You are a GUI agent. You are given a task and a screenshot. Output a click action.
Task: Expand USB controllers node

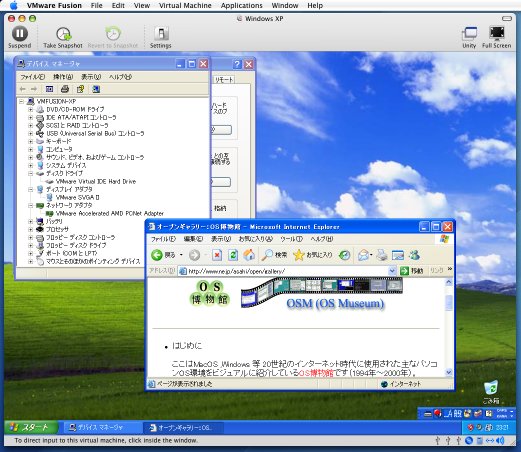point(30,133)
